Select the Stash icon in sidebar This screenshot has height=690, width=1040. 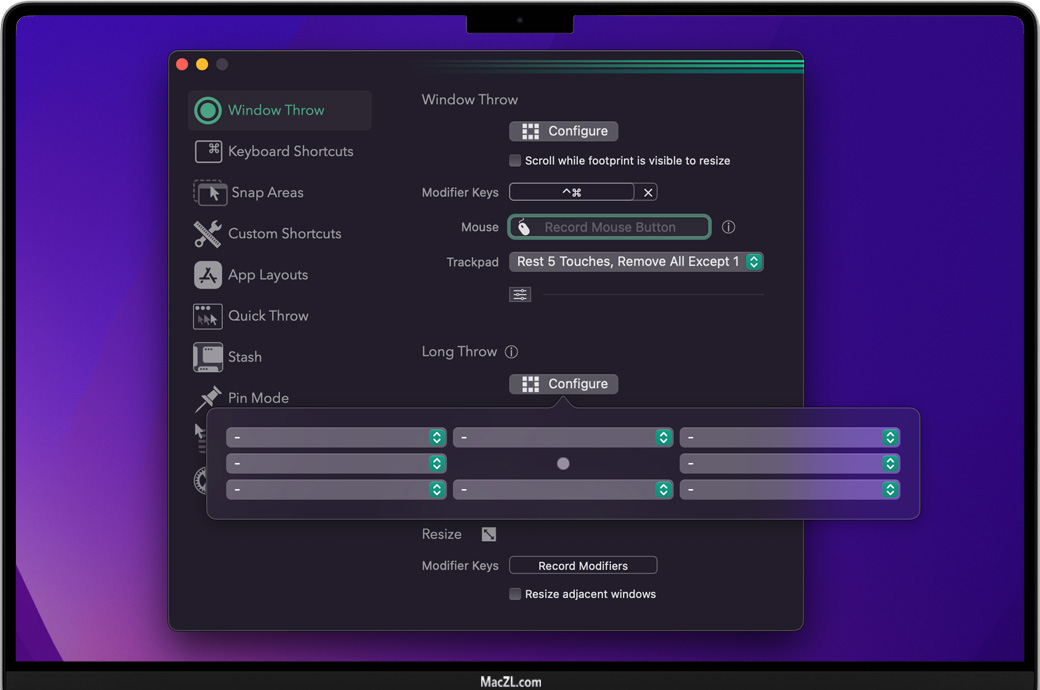(x=208, y=357)
